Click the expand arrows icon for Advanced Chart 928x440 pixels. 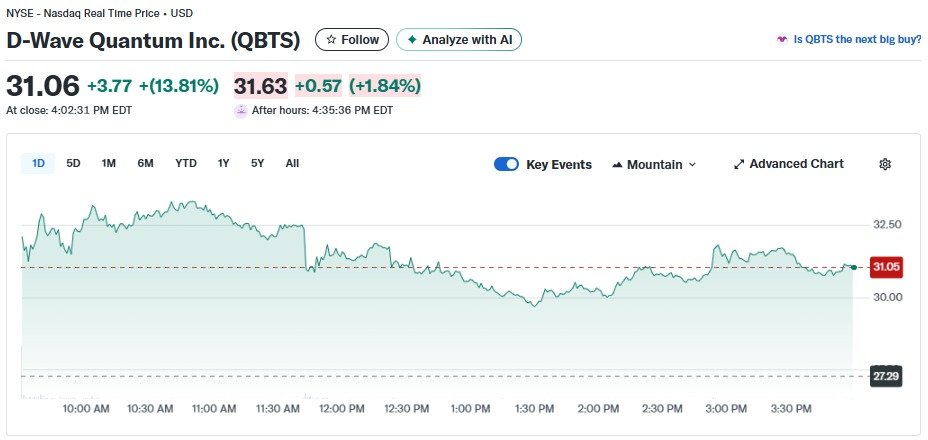pyautogui.click(x=739, y=165)
